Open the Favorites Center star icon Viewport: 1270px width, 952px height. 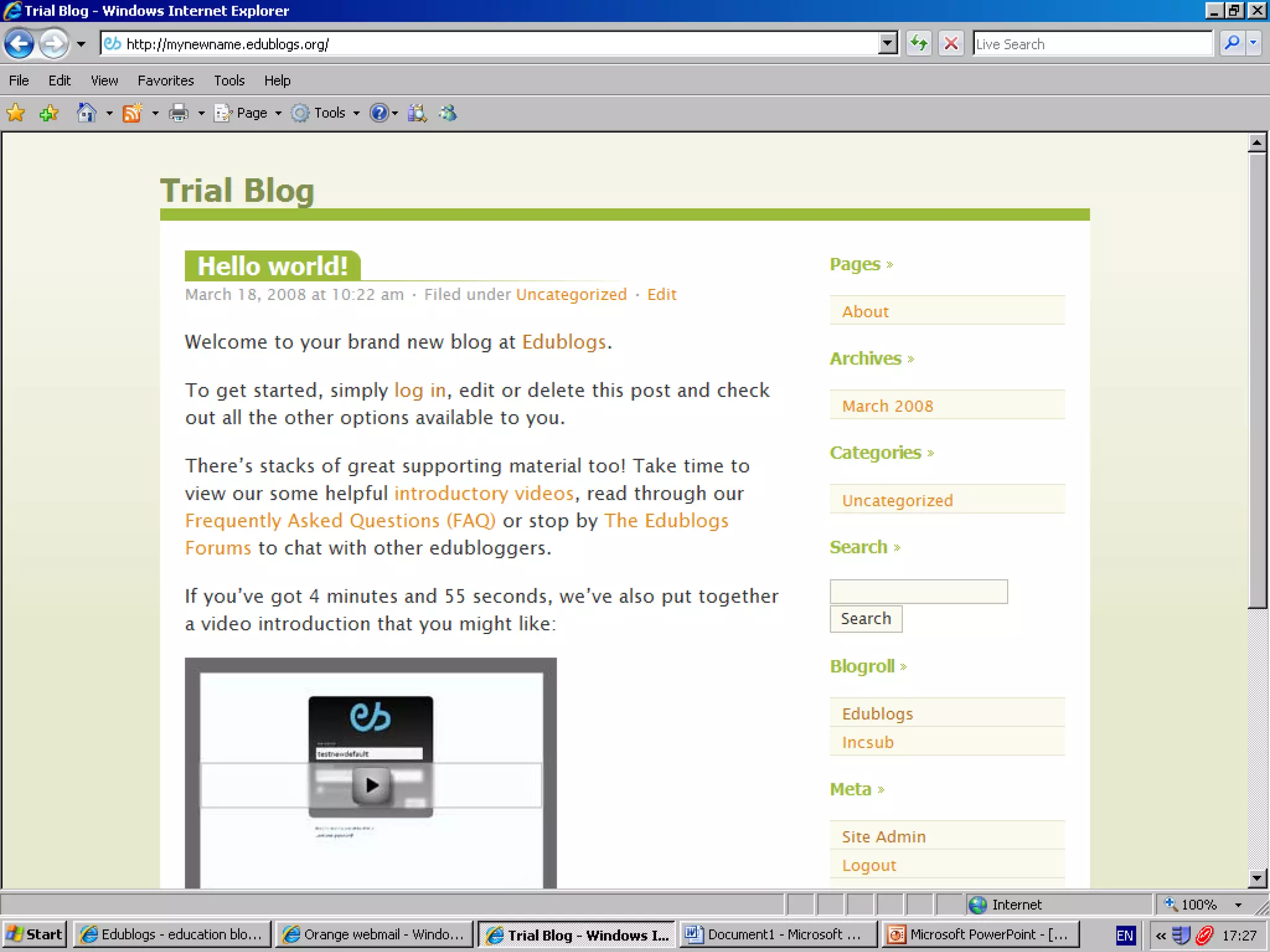tap(16, 113)
